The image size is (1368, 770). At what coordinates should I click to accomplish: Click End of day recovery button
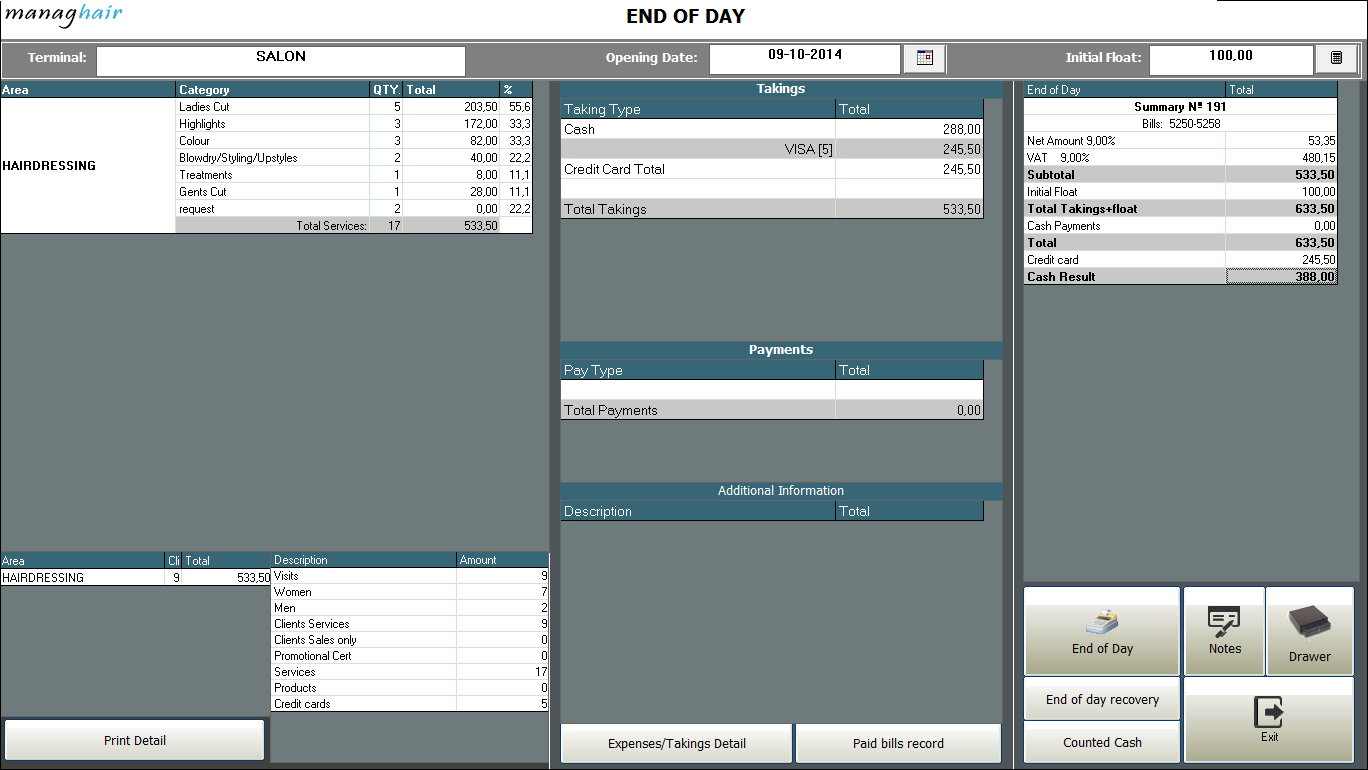[x=1102, y=699]
